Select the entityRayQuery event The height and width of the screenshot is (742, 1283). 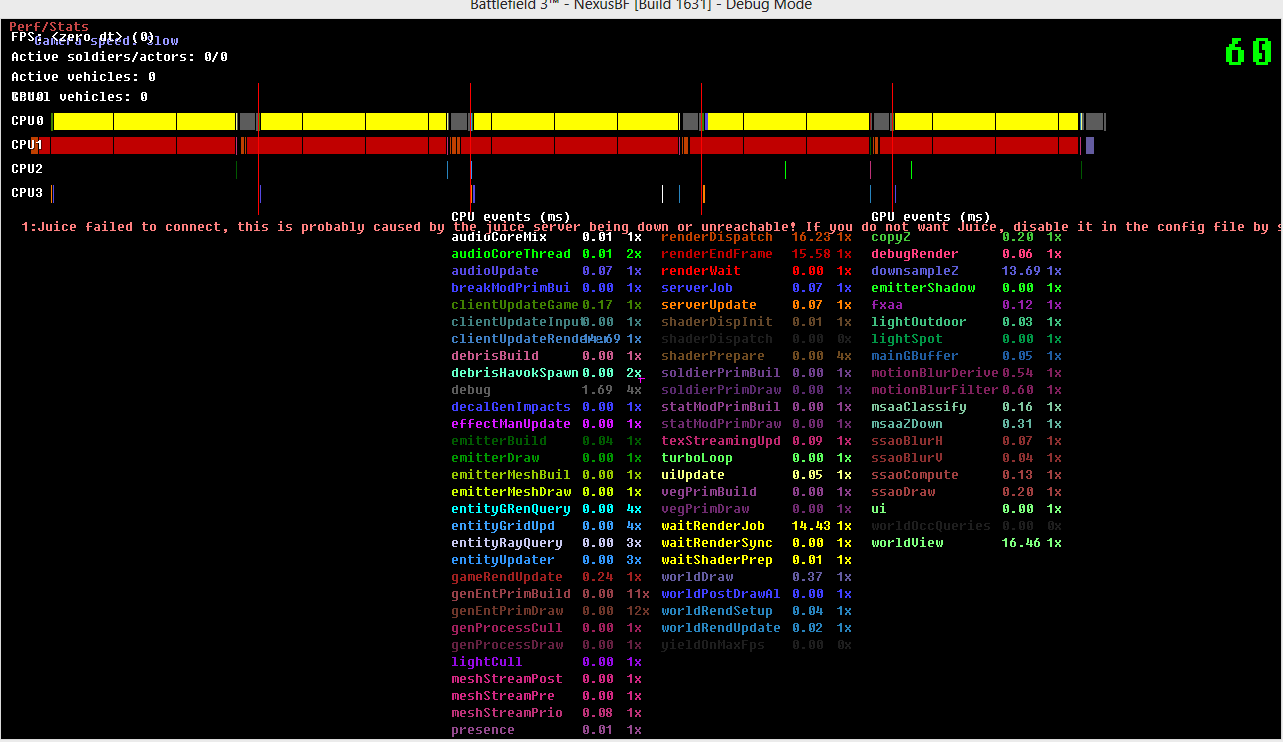click(546, 543)
